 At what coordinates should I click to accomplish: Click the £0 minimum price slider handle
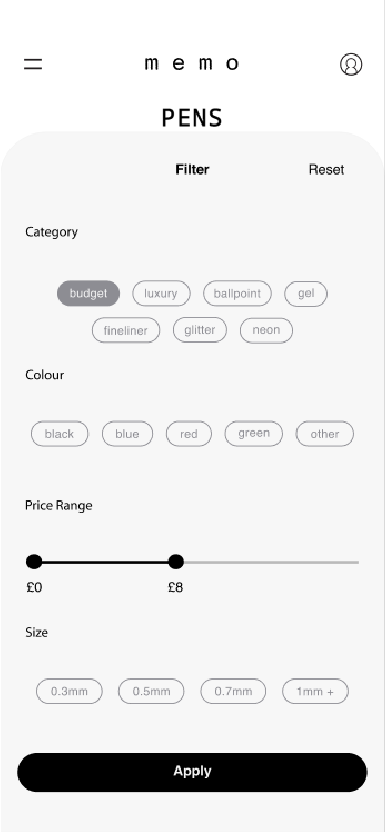pyautogui.click(x=34, y=562)
